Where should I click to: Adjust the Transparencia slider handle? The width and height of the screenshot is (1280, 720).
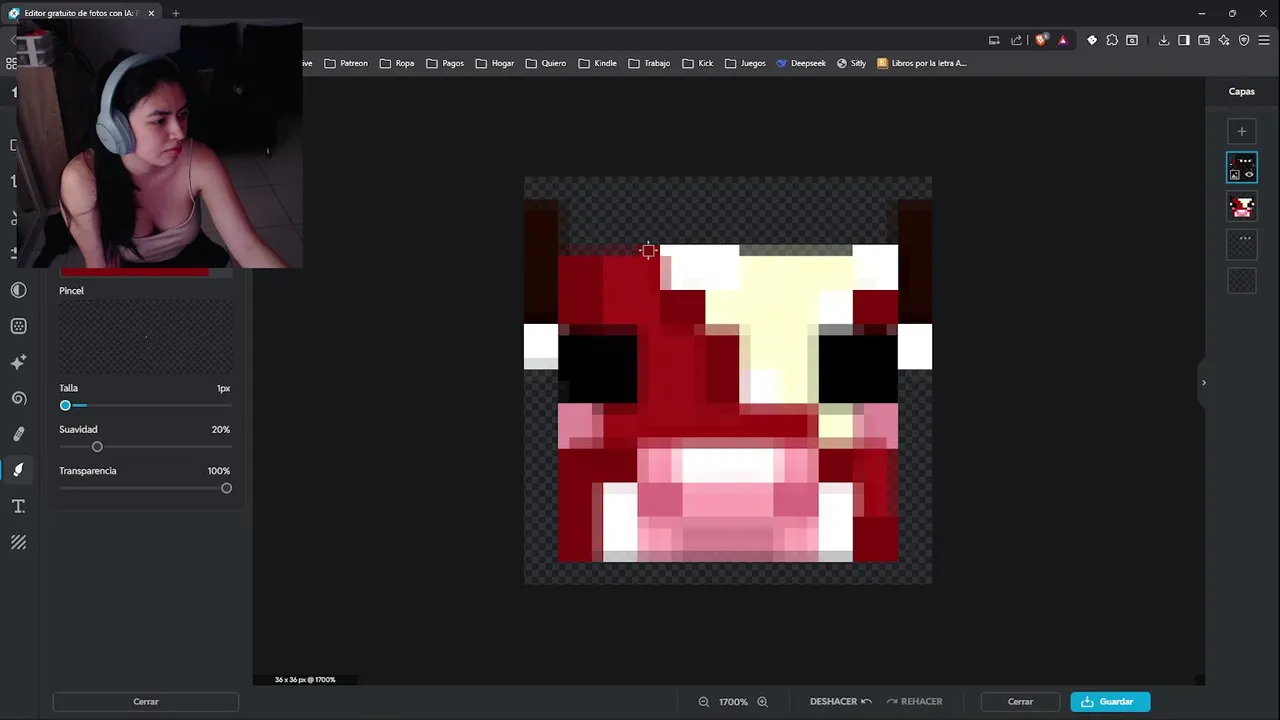[x=226, y=488]
